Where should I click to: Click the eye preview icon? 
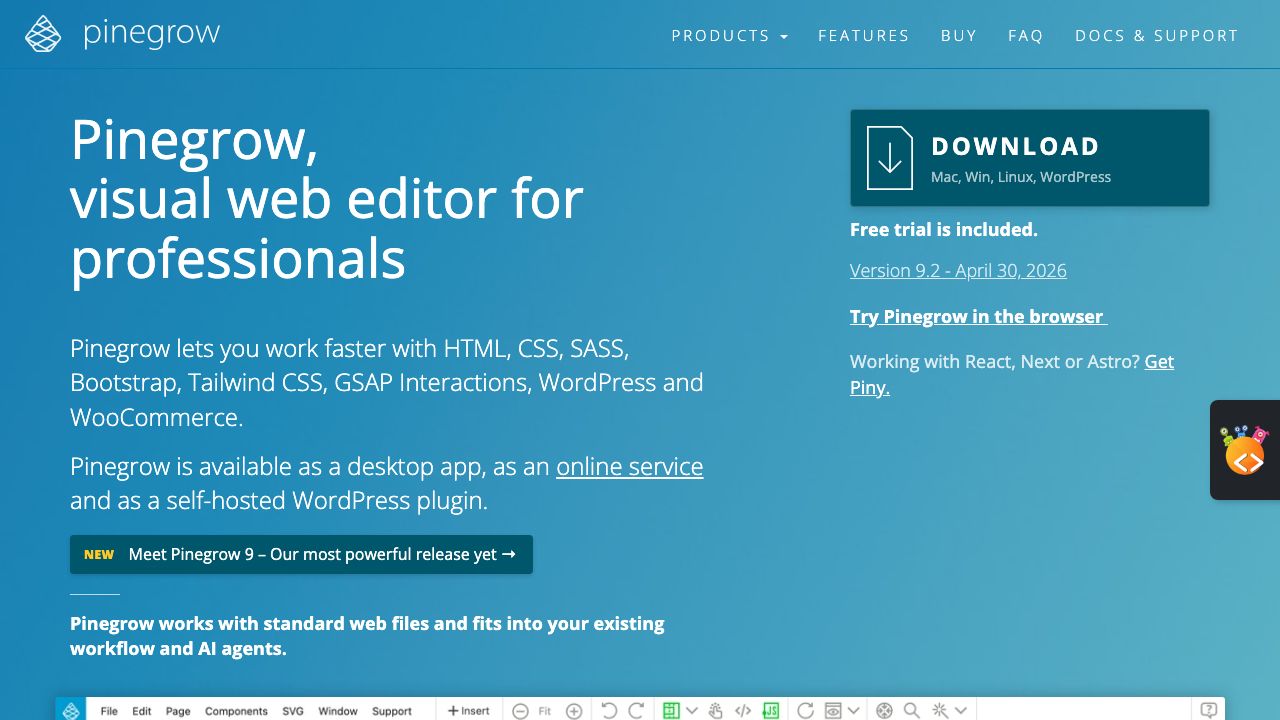pos(833,711)
